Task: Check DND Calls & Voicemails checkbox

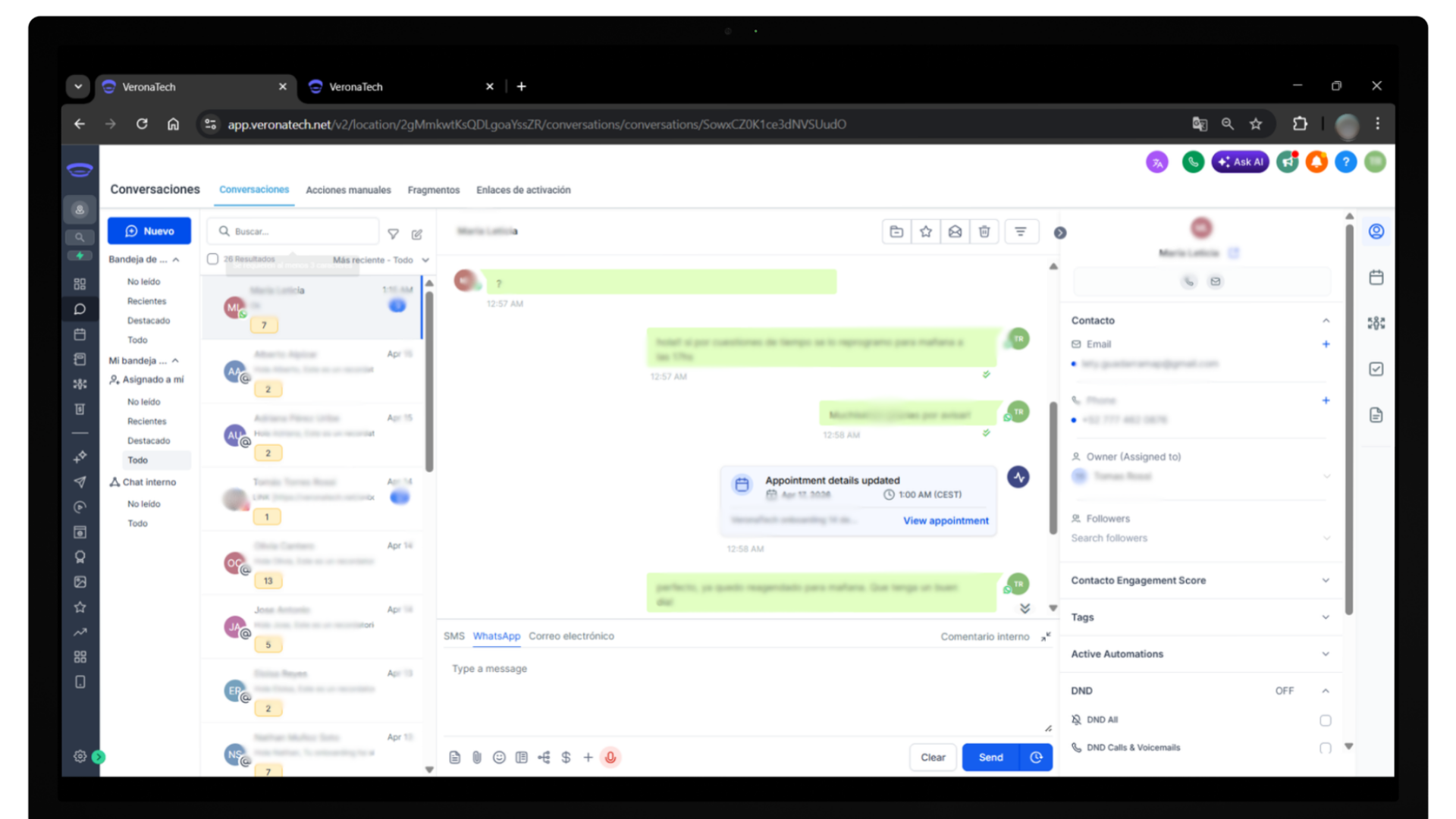Action: 1325,748
